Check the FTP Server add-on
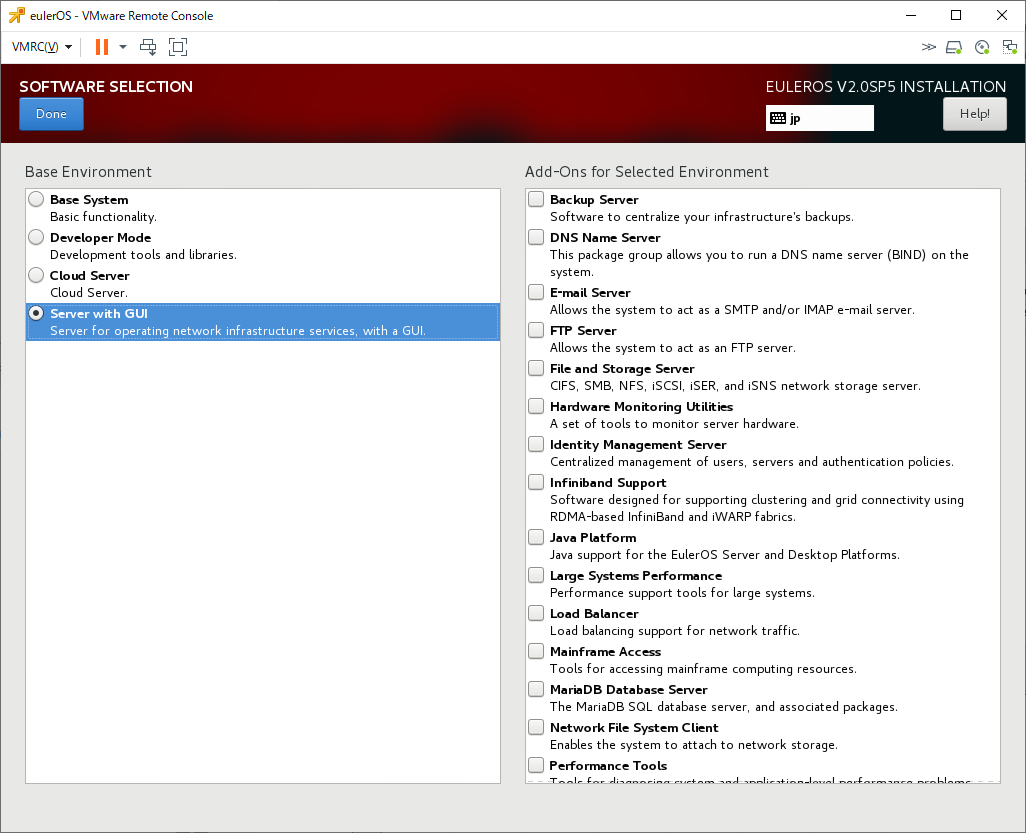Image resolution: width=1026 pixels, height=833 pixels. point(537,330)
